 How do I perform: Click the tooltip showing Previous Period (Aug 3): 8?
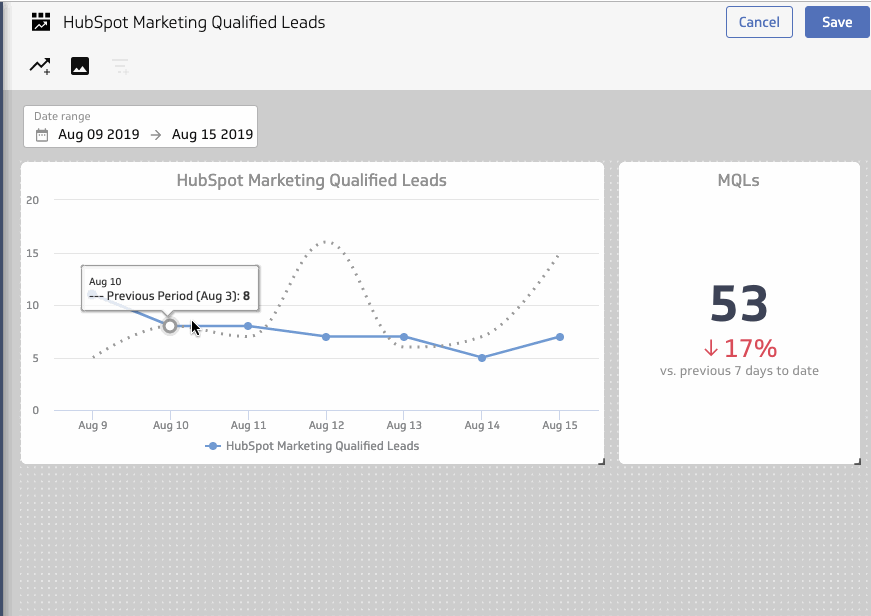pyautogui.click(x=170, y=289)
